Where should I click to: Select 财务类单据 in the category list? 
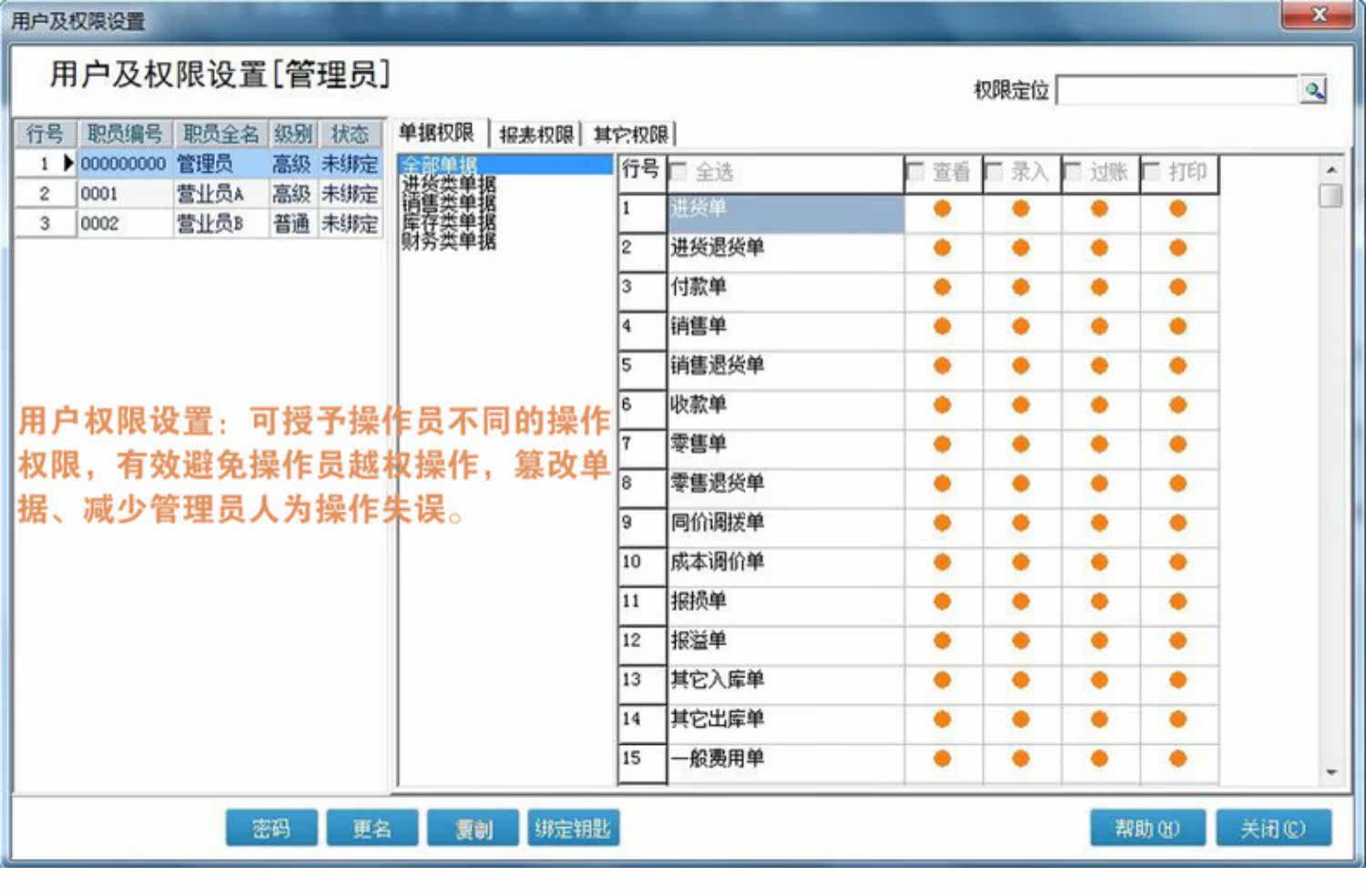point(449,241)
